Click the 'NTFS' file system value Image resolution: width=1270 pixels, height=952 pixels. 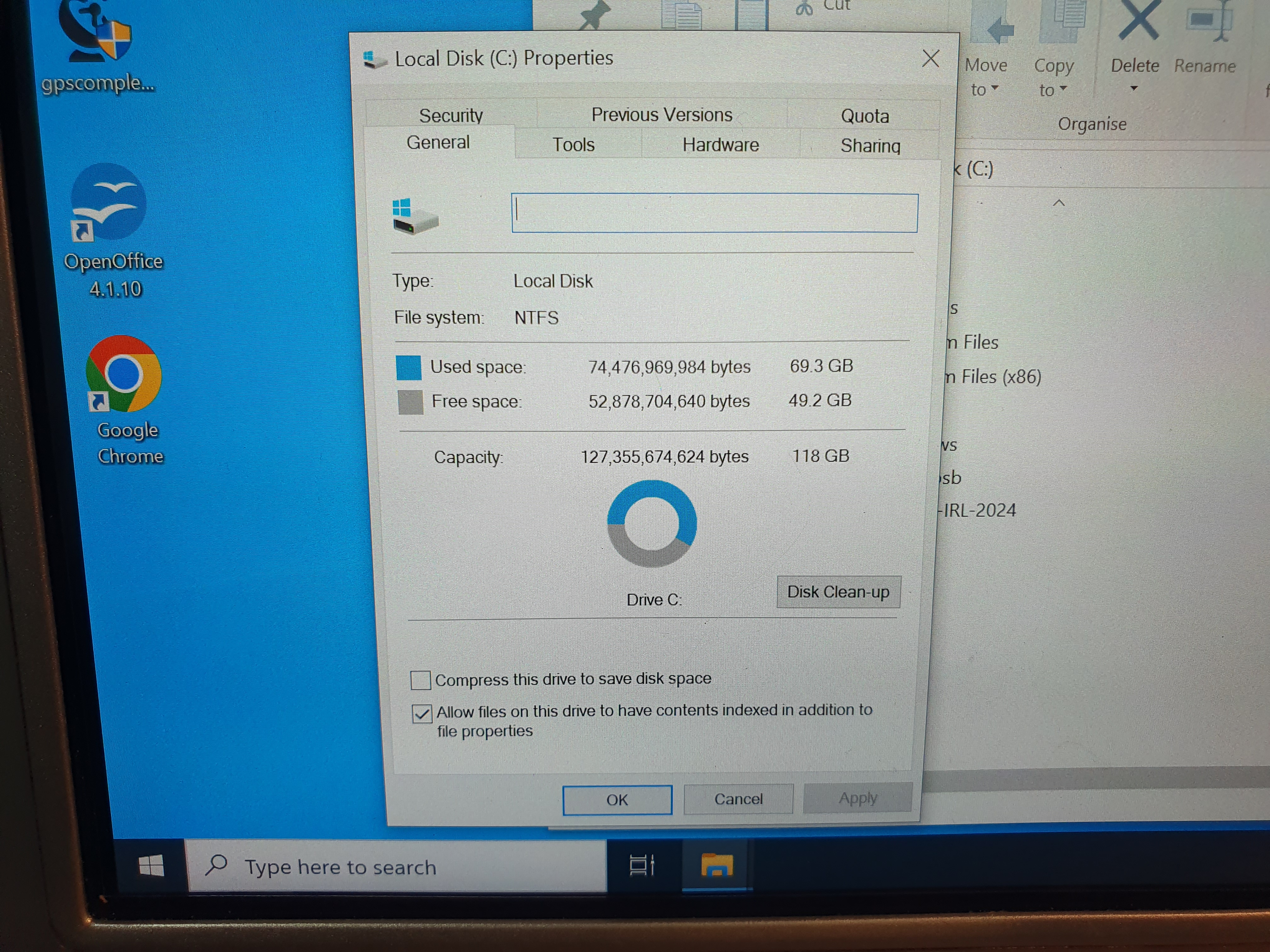pos(536,318)
